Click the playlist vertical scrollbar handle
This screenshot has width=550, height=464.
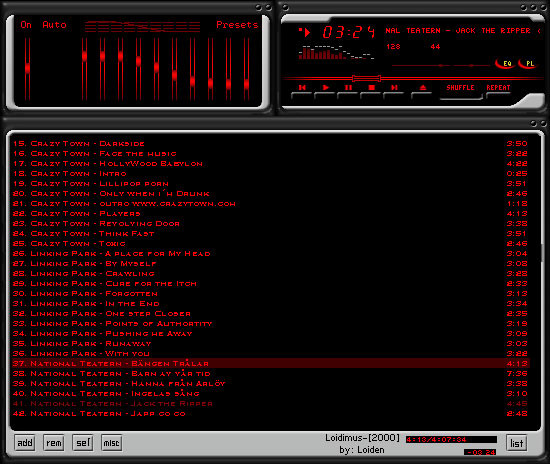tap(543, 253)
